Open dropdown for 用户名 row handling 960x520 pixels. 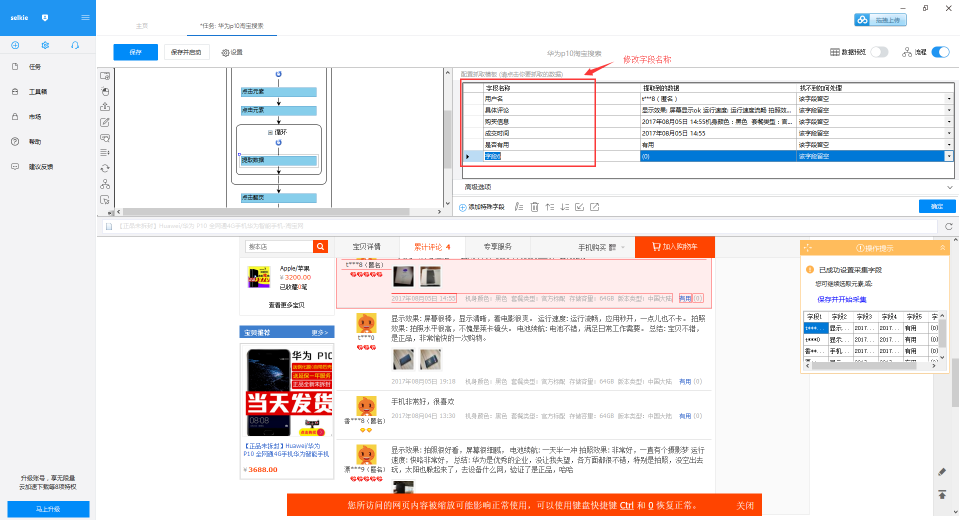[949, 99]
